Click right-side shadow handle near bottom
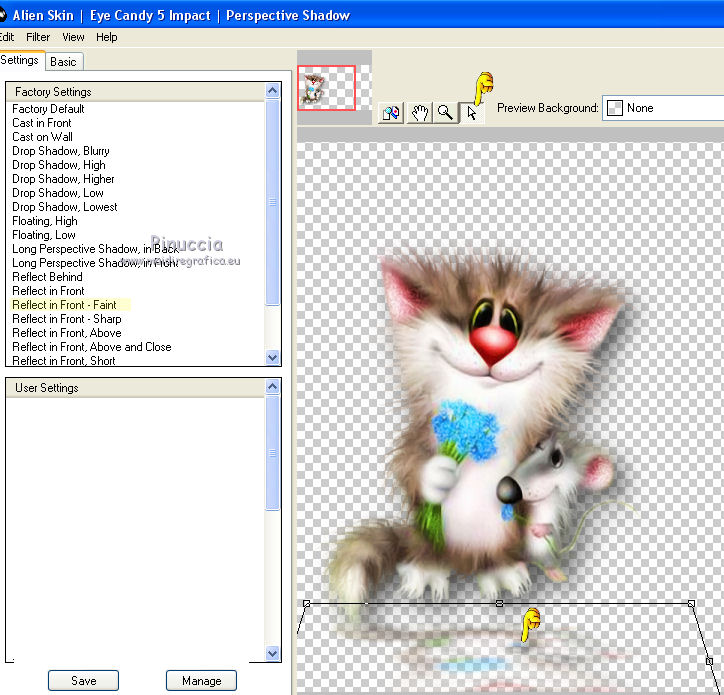Image resolution: width=724 pixels, height=695 pixels. [x=710, y=661]
